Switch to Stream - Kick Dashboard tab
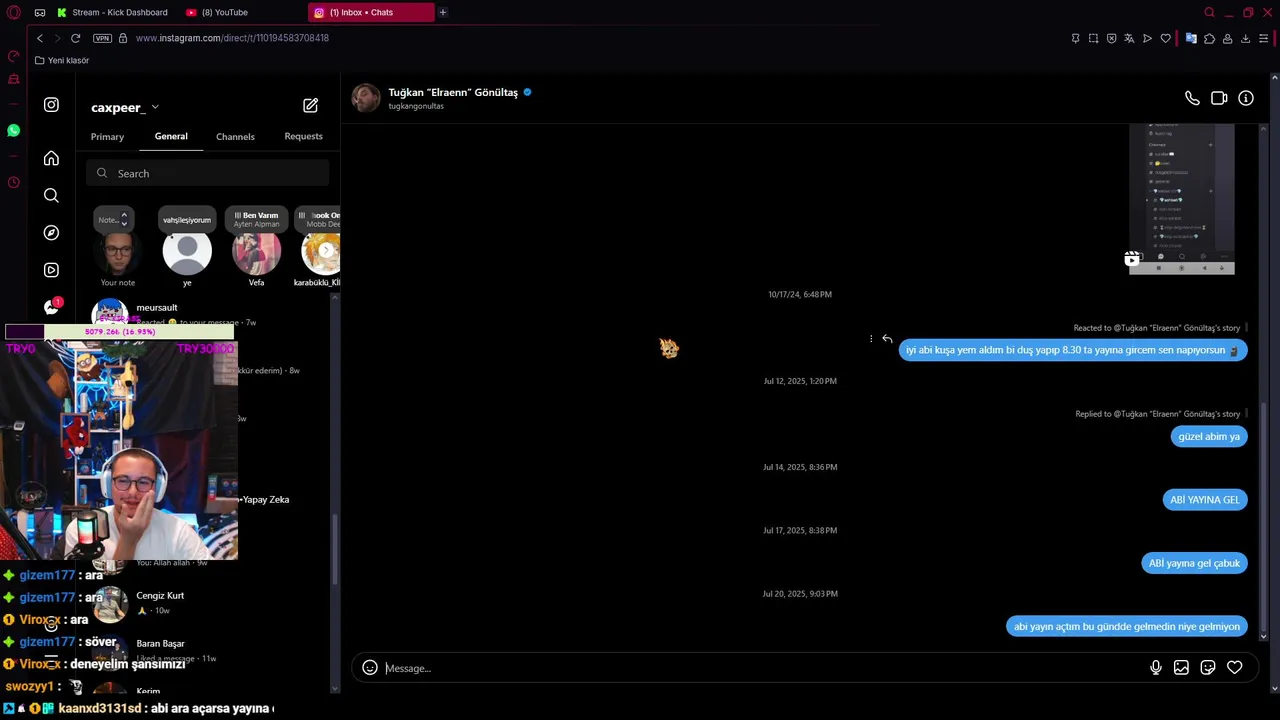 tap(113, 12)
